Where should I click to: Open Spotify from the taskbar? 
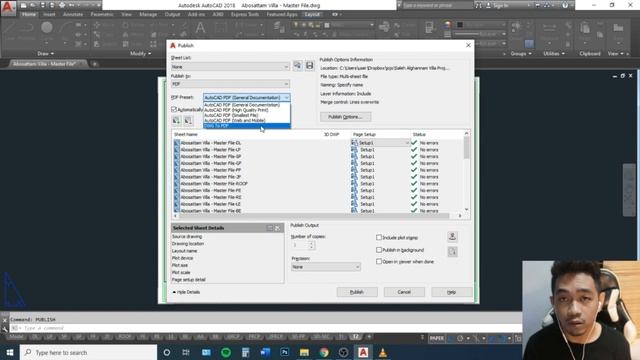(x=226, y=352)
